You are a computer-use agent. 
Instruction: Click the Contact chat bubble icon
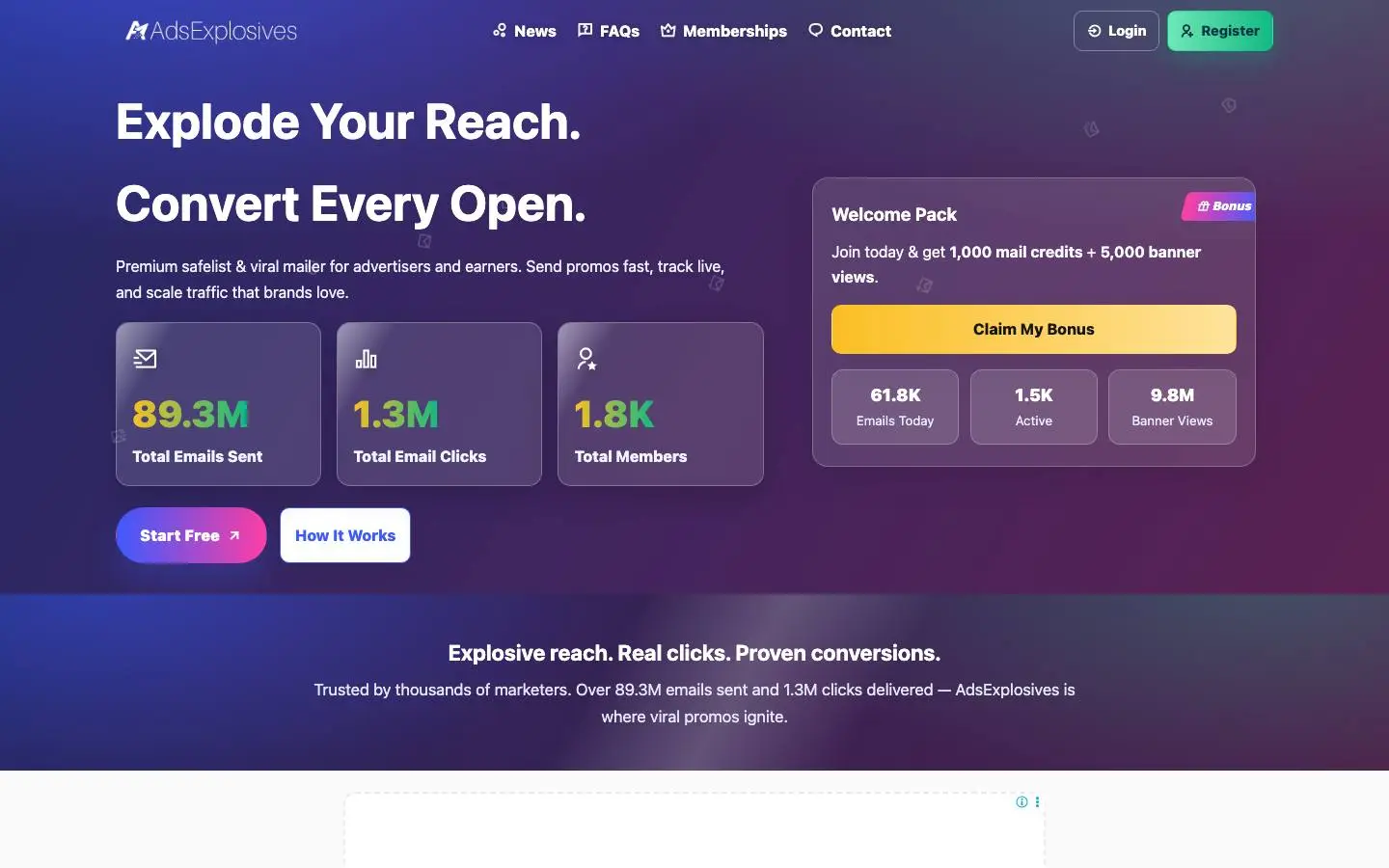(x=816, y=31)
